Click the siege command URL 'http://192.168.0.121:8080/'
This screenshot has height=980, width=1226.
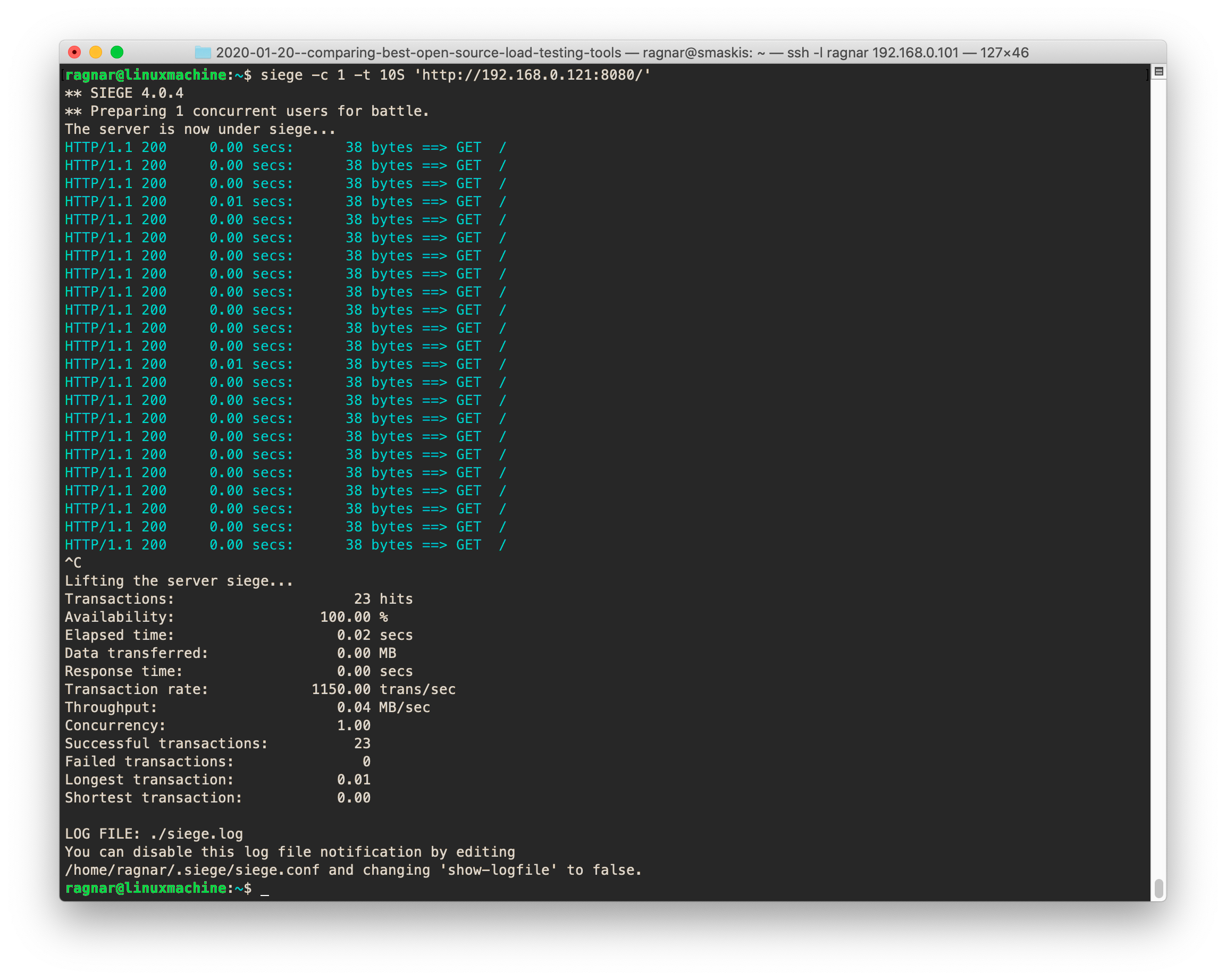[x=532, y=75]
